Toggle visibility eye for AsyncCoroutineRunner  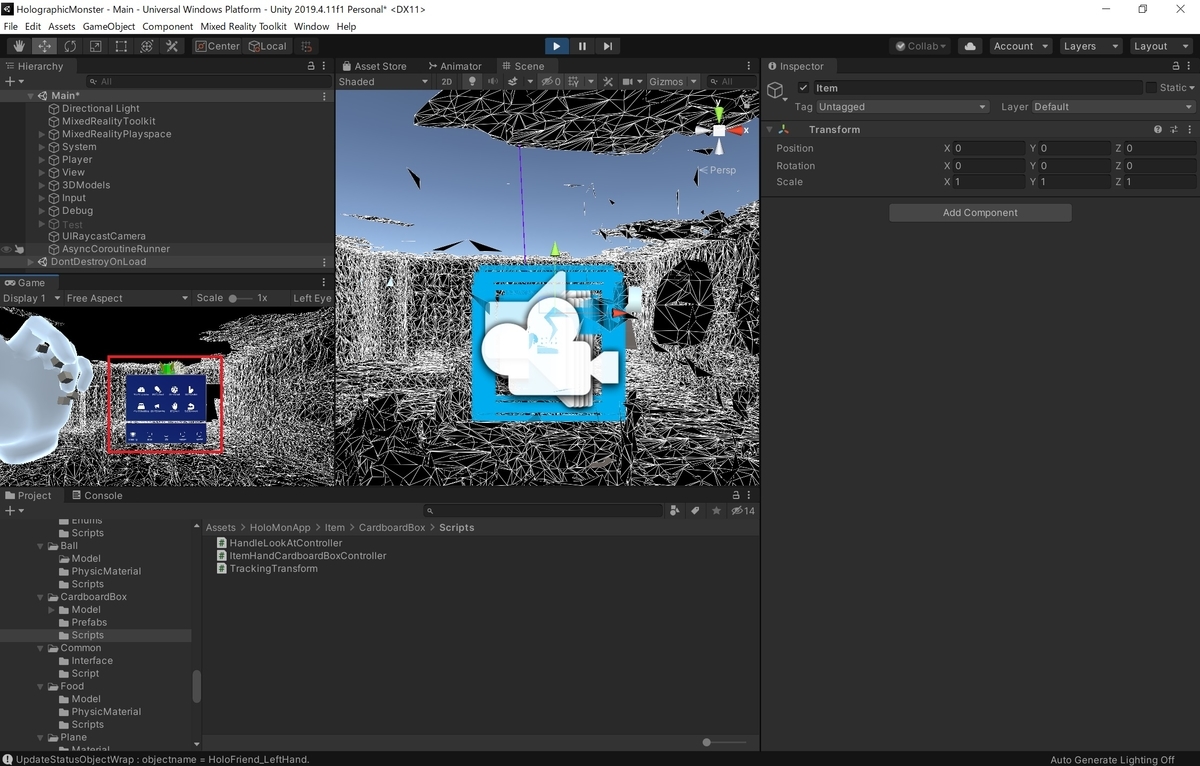pyautogui.click(x=6, y=249)
